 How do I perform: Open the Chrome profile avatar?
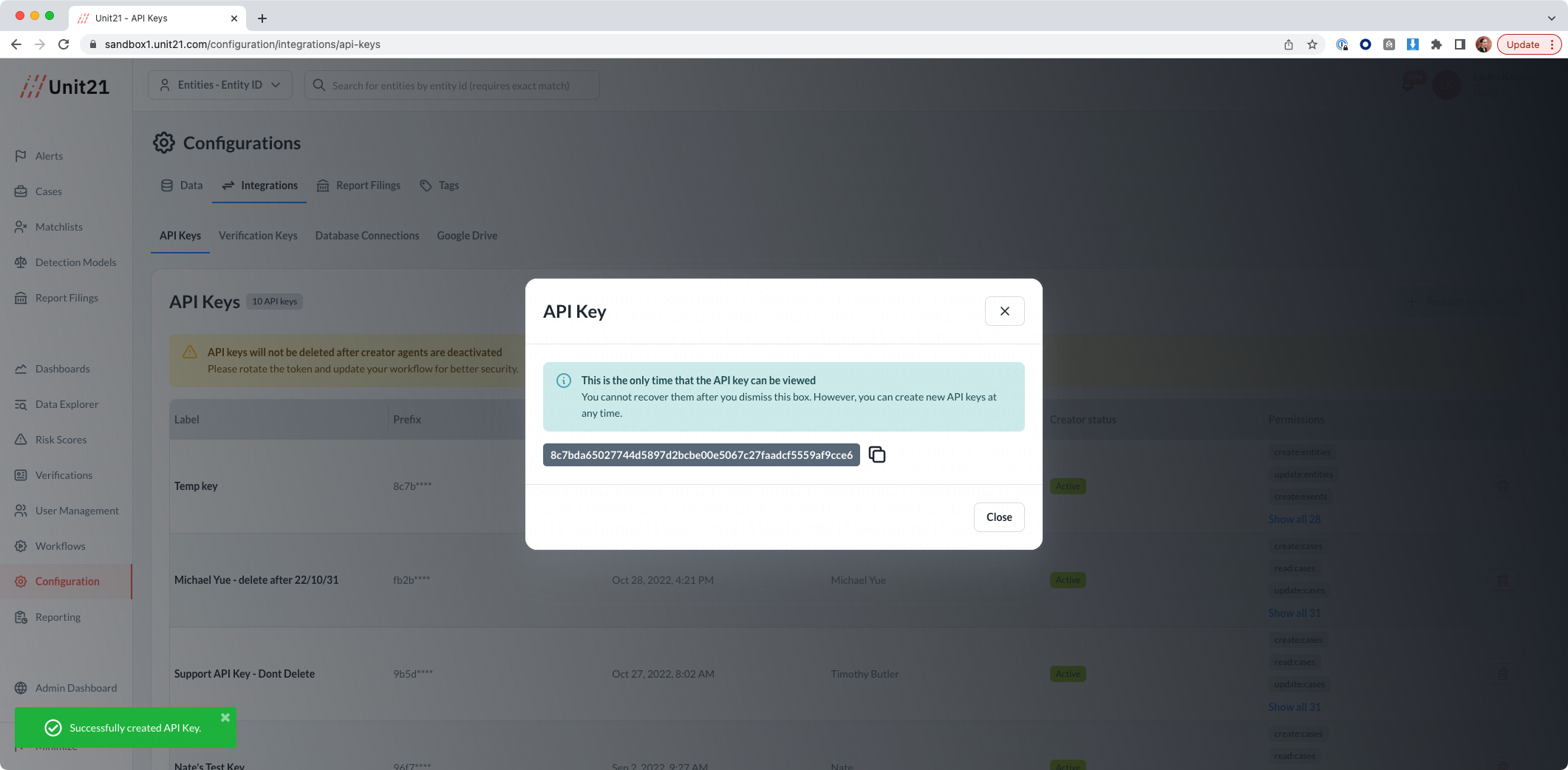(1484, 44)
